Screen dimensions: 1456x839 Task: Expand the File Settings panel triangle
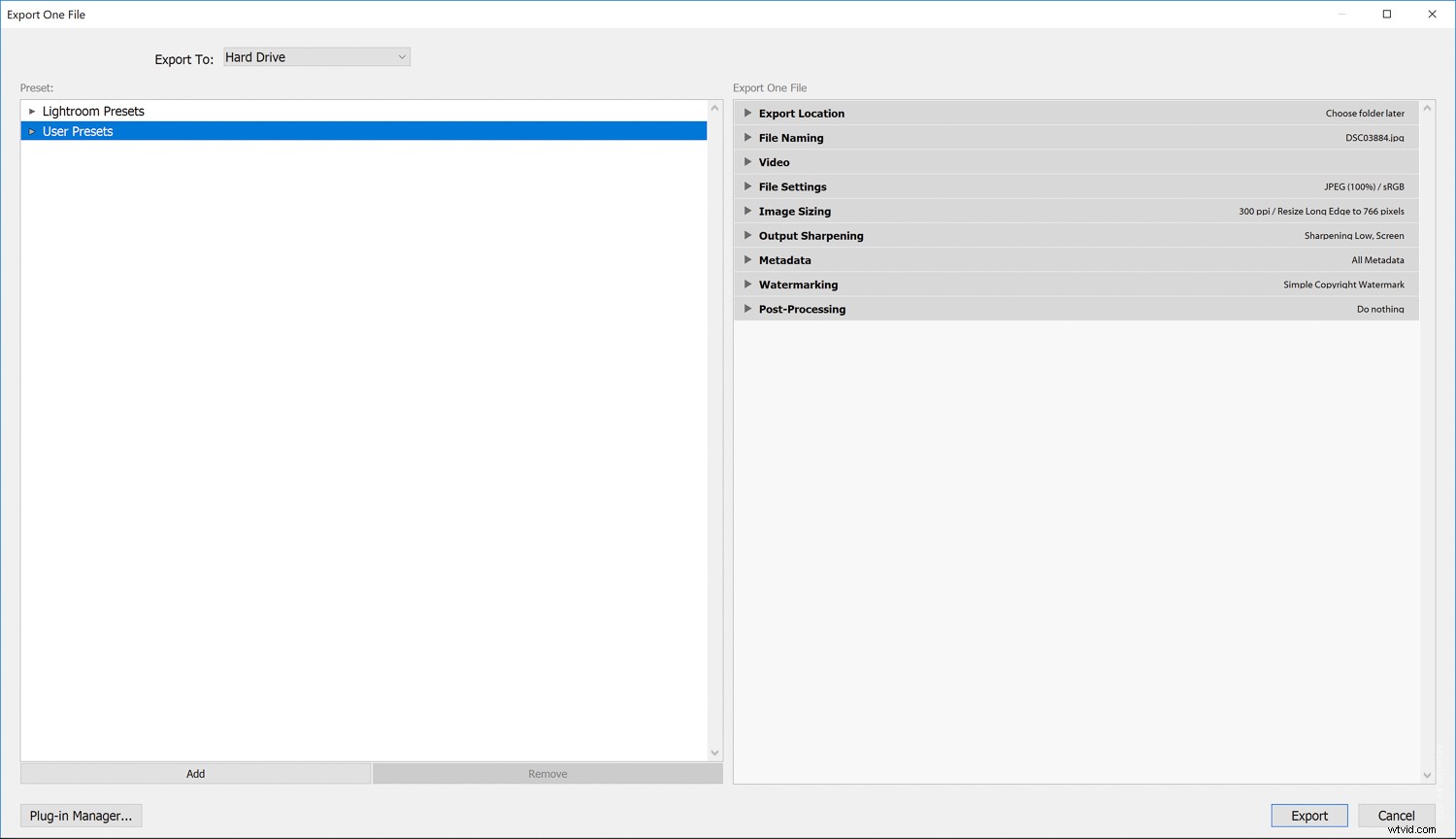pos(747,186)
